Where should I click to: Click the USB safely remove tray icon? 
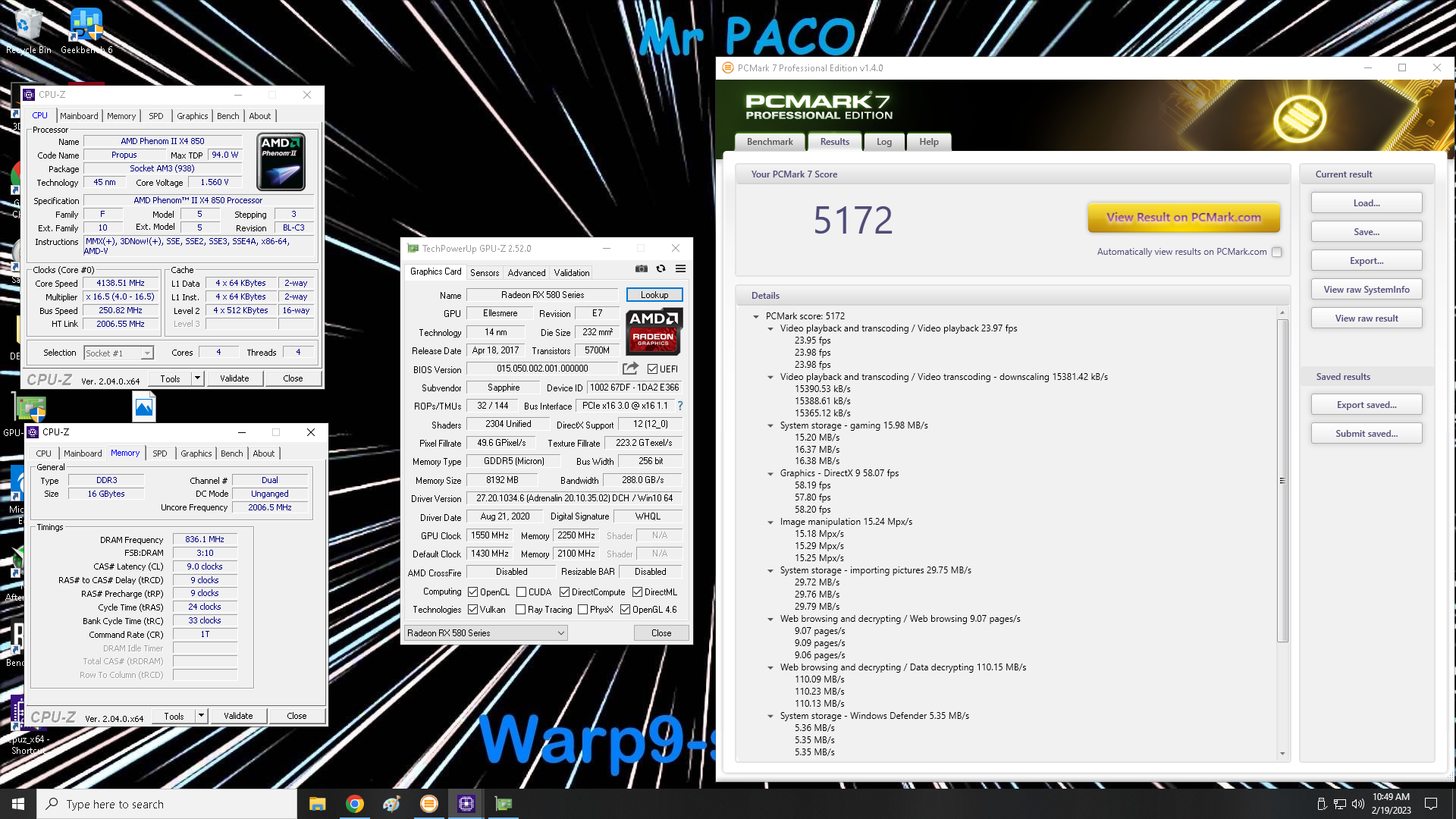(x=1321, y=804)
